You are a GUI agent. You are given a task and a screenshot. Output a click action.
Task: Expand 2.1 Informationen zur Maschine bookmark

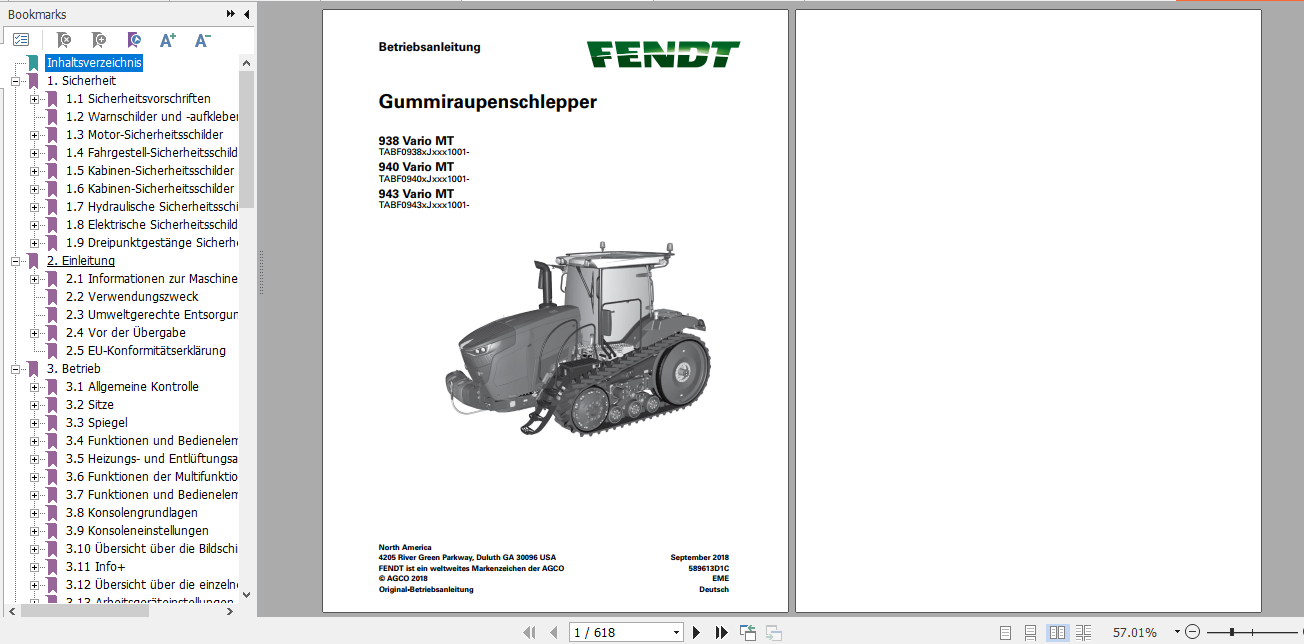[x=35, y=279]
